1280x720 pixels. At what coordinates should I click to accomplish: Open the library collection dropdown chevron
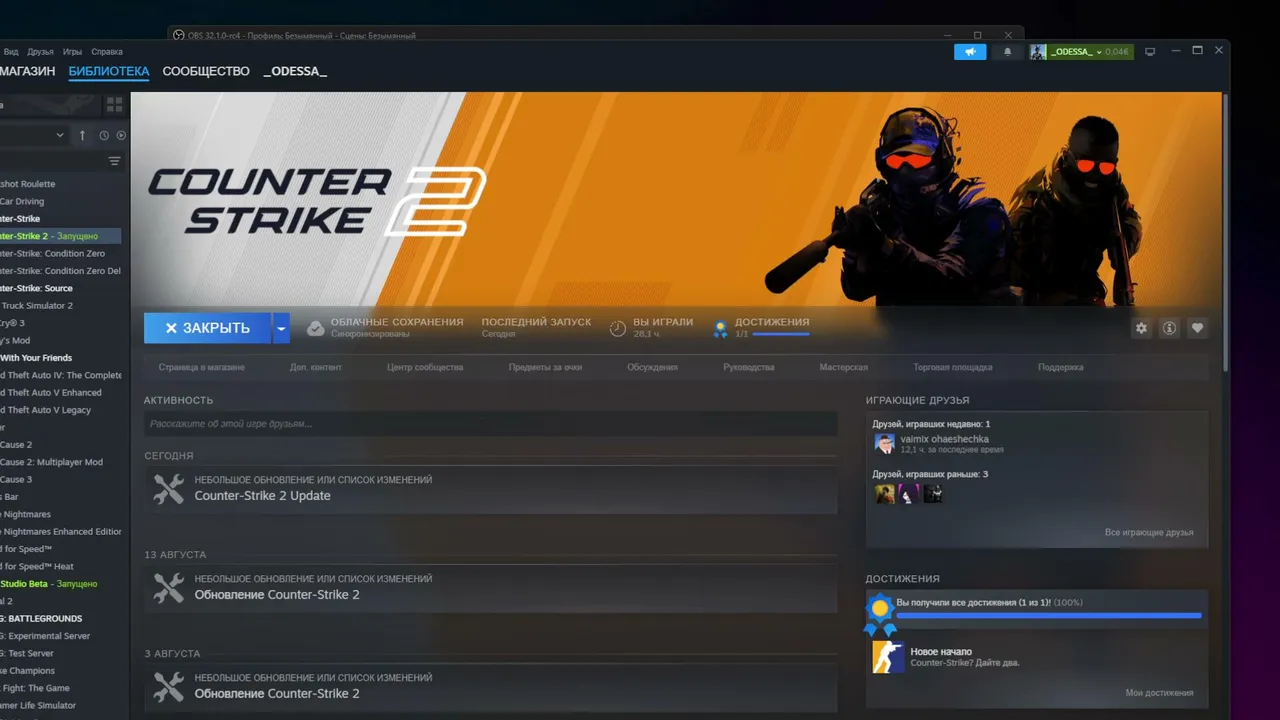coord(60,135)
